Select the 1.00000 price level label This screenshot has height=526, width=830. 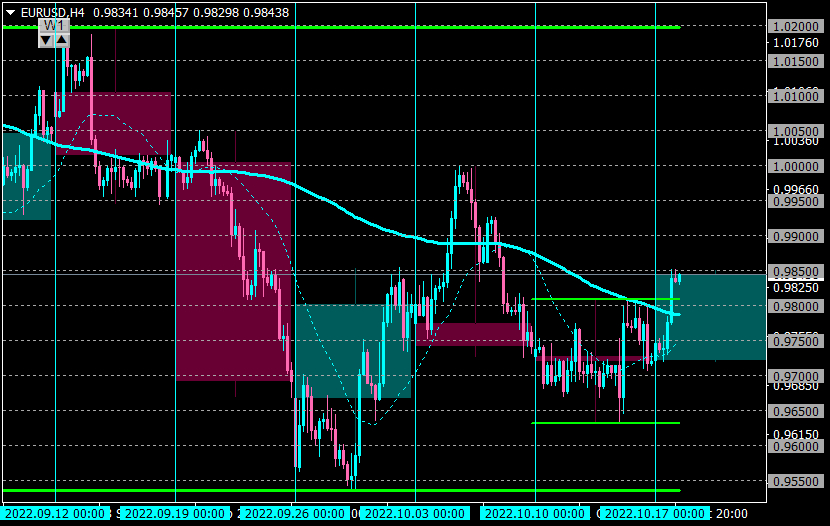coord(796,166)
